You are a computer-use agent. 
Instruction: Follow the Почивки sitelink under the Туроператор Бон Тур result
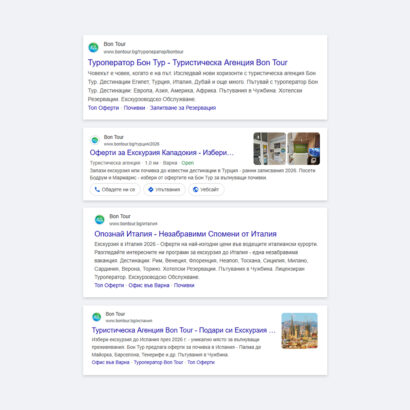click(x=134, y=108)
